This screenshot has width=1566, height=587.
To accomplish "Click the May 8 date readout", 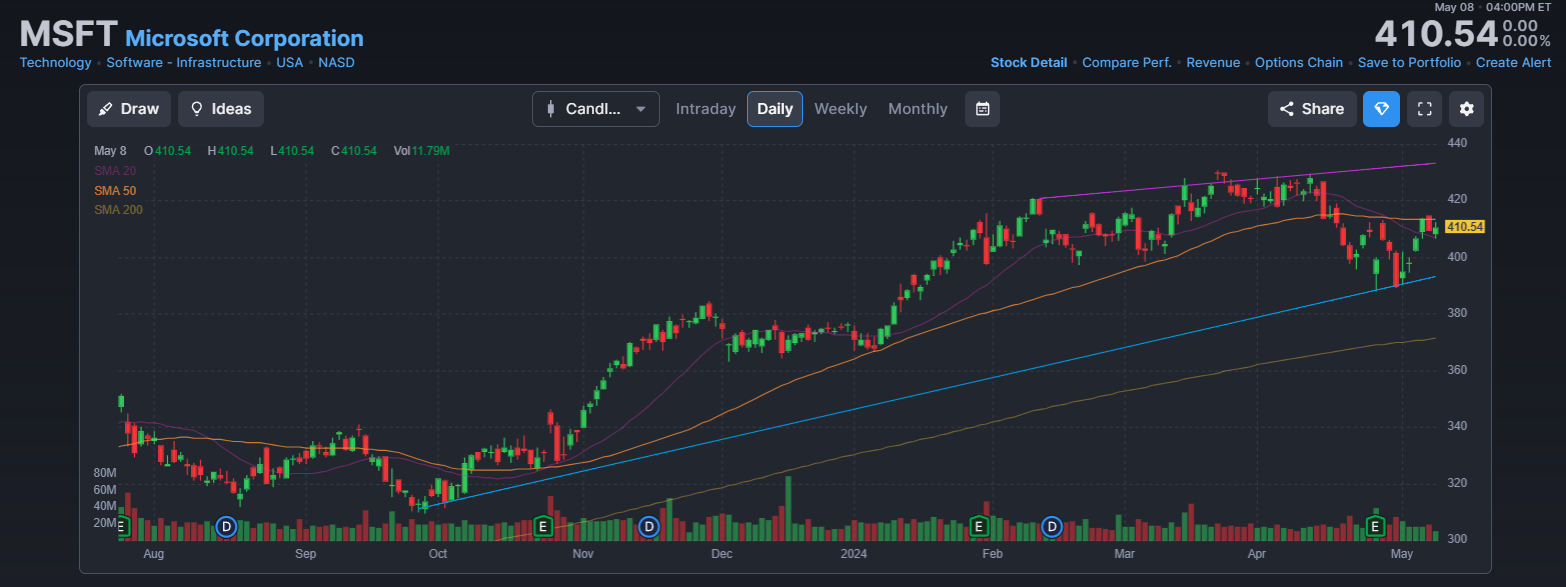I will (111, 151).
